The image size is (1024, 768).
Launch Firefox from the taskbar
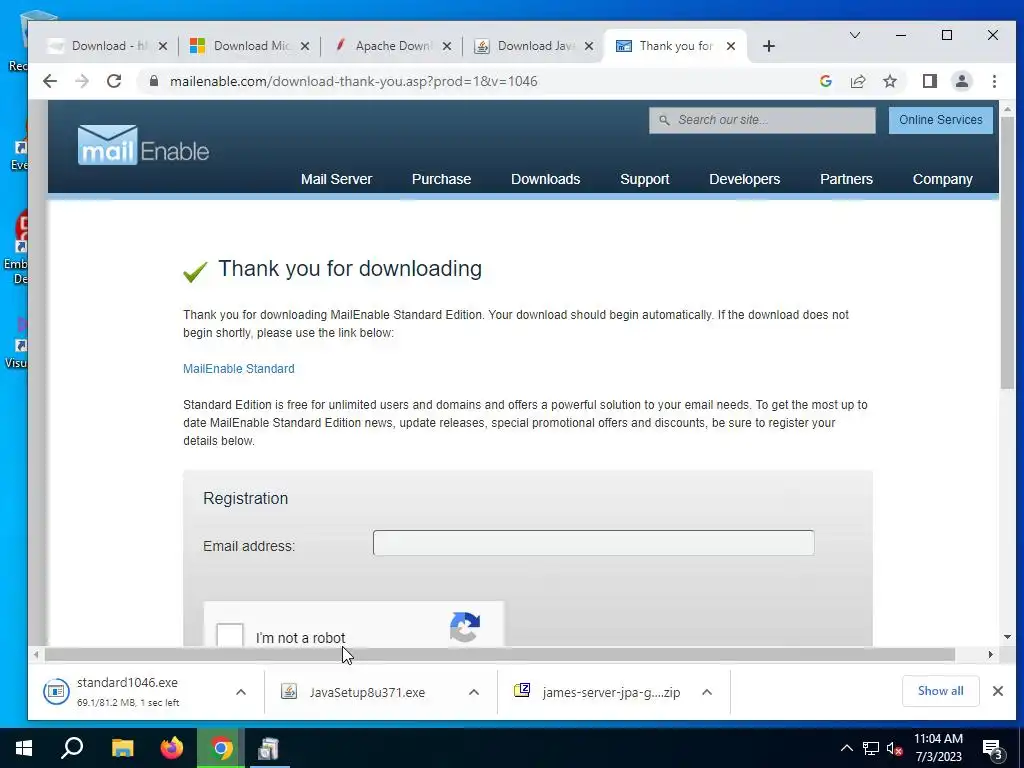[x=172, y=748]
